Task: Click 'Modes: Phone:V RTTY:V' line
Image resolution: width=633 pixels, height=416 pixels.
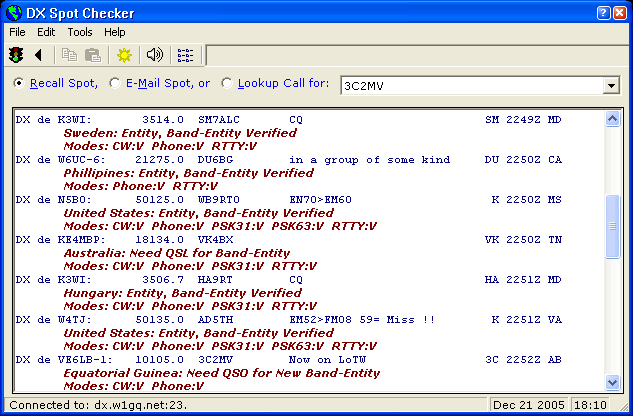Action: (x=140, y=187)
